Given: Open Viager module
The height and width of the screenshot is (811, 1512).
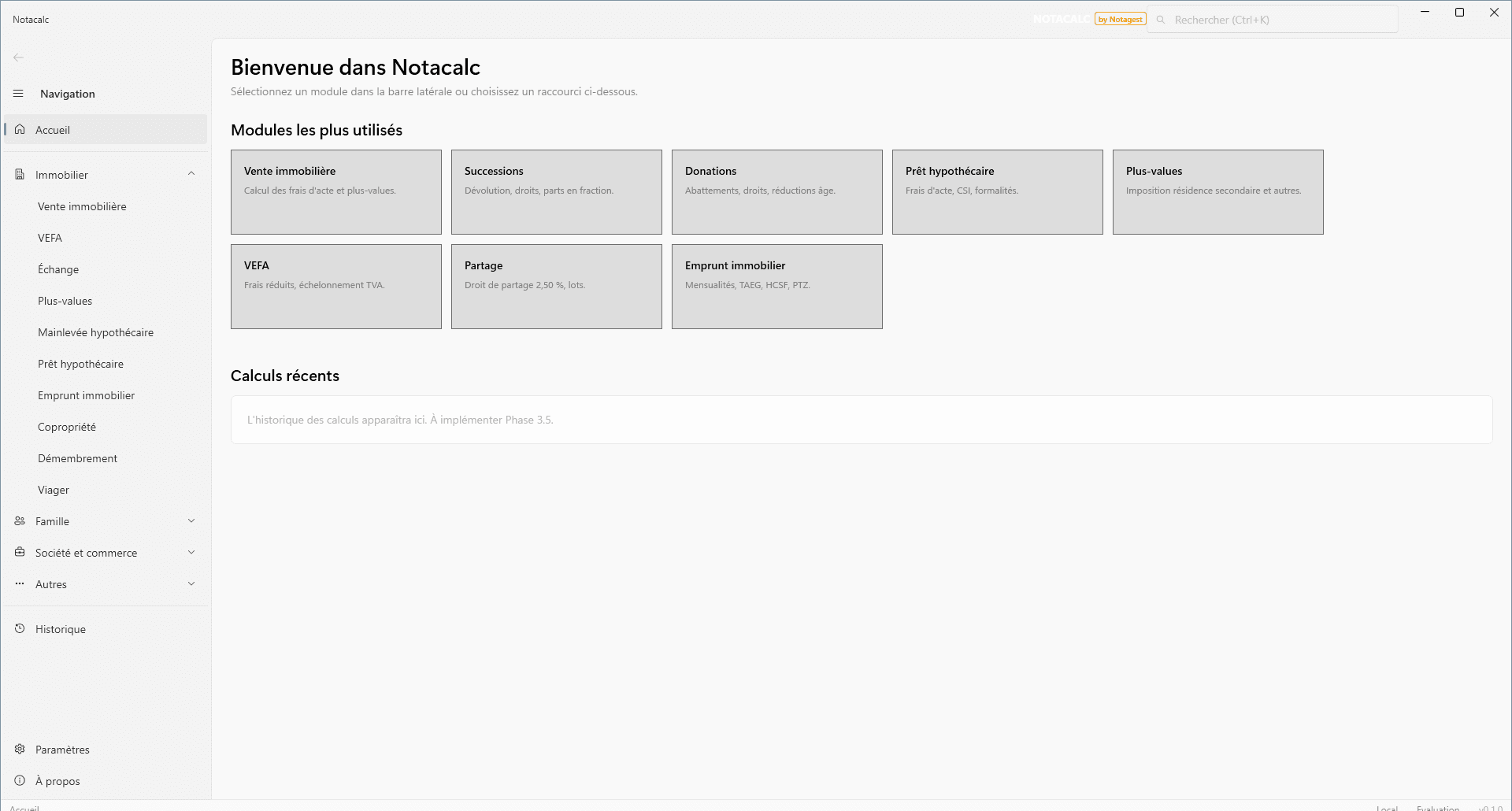Looking at the screenshot, I should pyautogui.click(x=106, y=490).
